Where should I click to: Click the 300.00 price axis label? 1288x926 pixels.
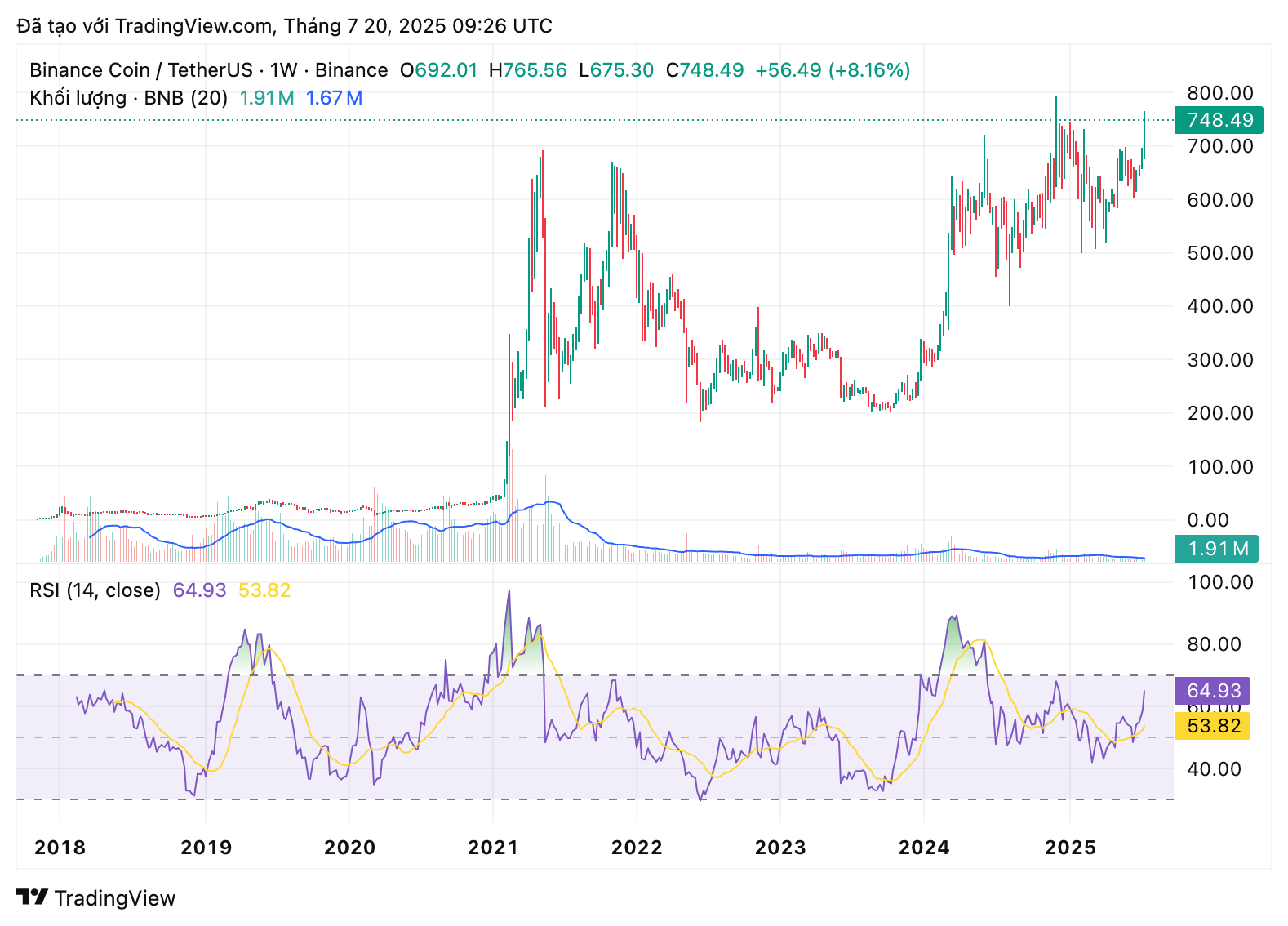tap(1220, 360)
